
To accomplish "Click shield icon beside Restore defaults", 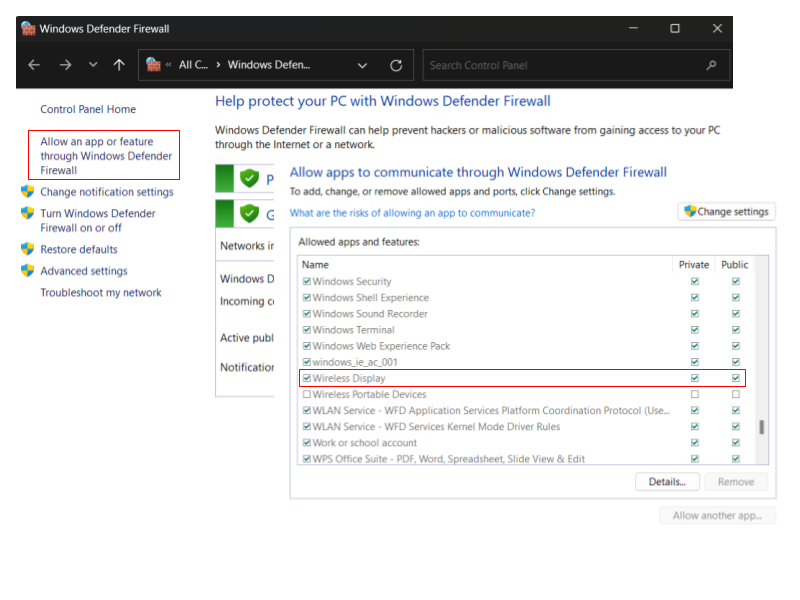I will click(x=28, y=249).
